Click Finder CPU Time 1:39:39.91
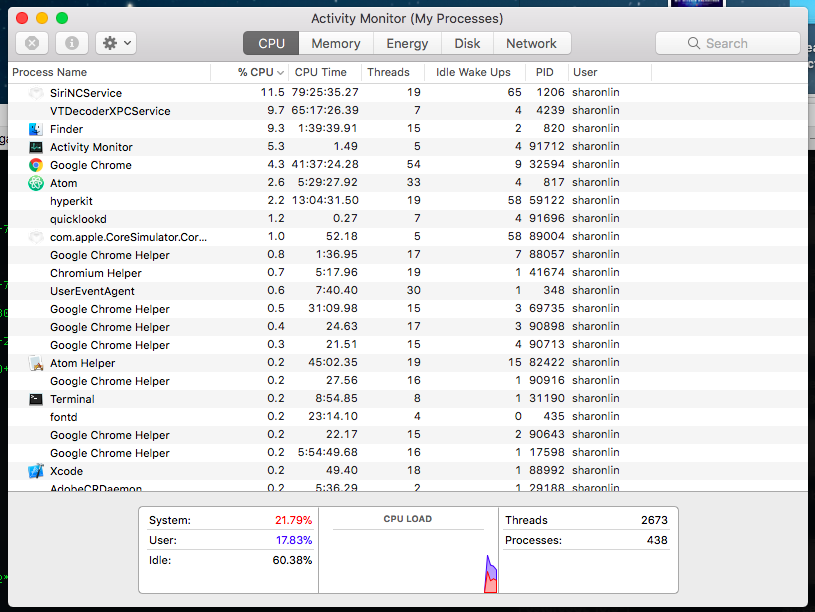Screen dimensions: 815x612 click(x=327, y=128)
